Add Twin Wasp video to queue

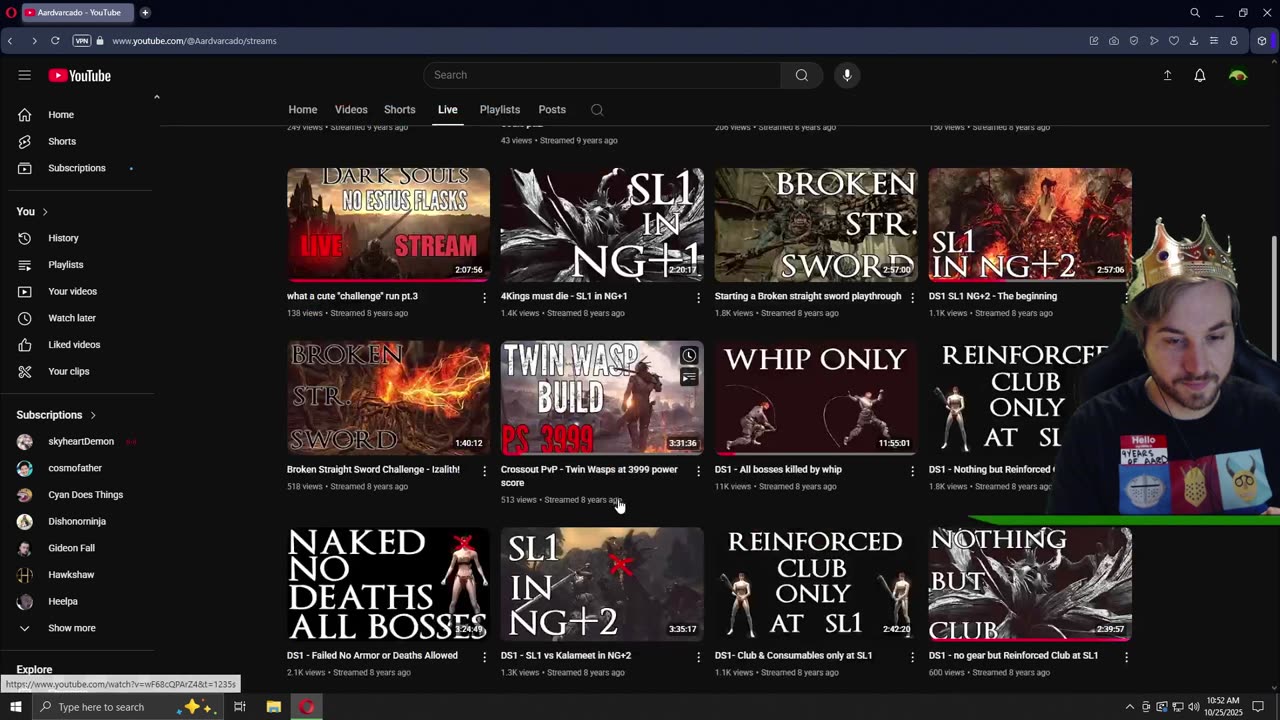pos(689,377)
